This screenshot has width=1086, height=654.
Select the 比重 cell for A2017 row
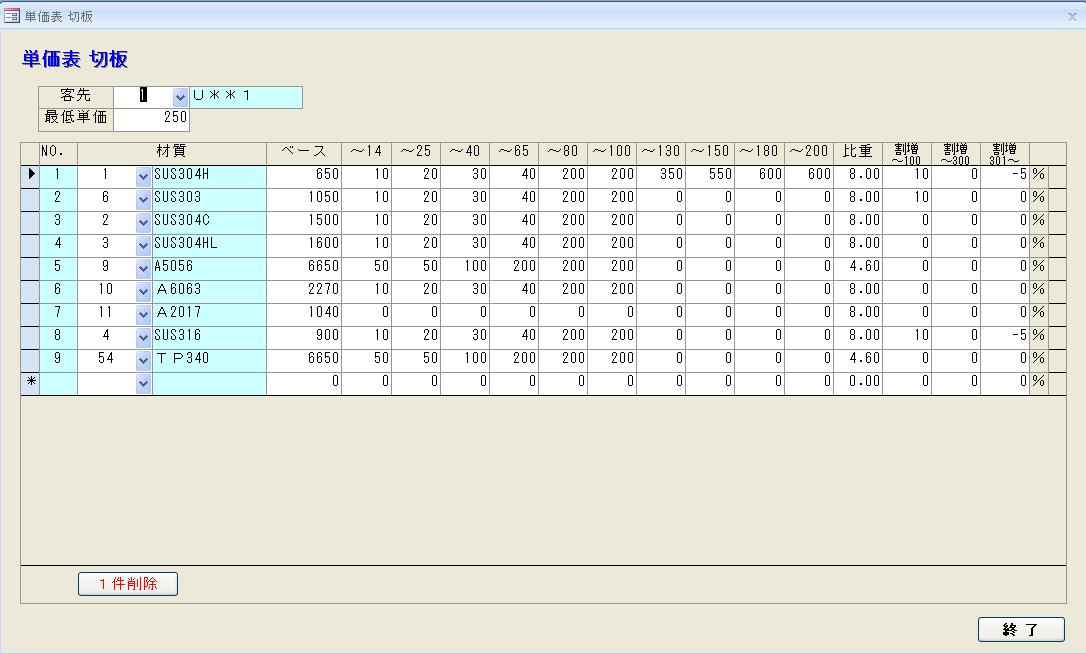(x=857, y=313)
